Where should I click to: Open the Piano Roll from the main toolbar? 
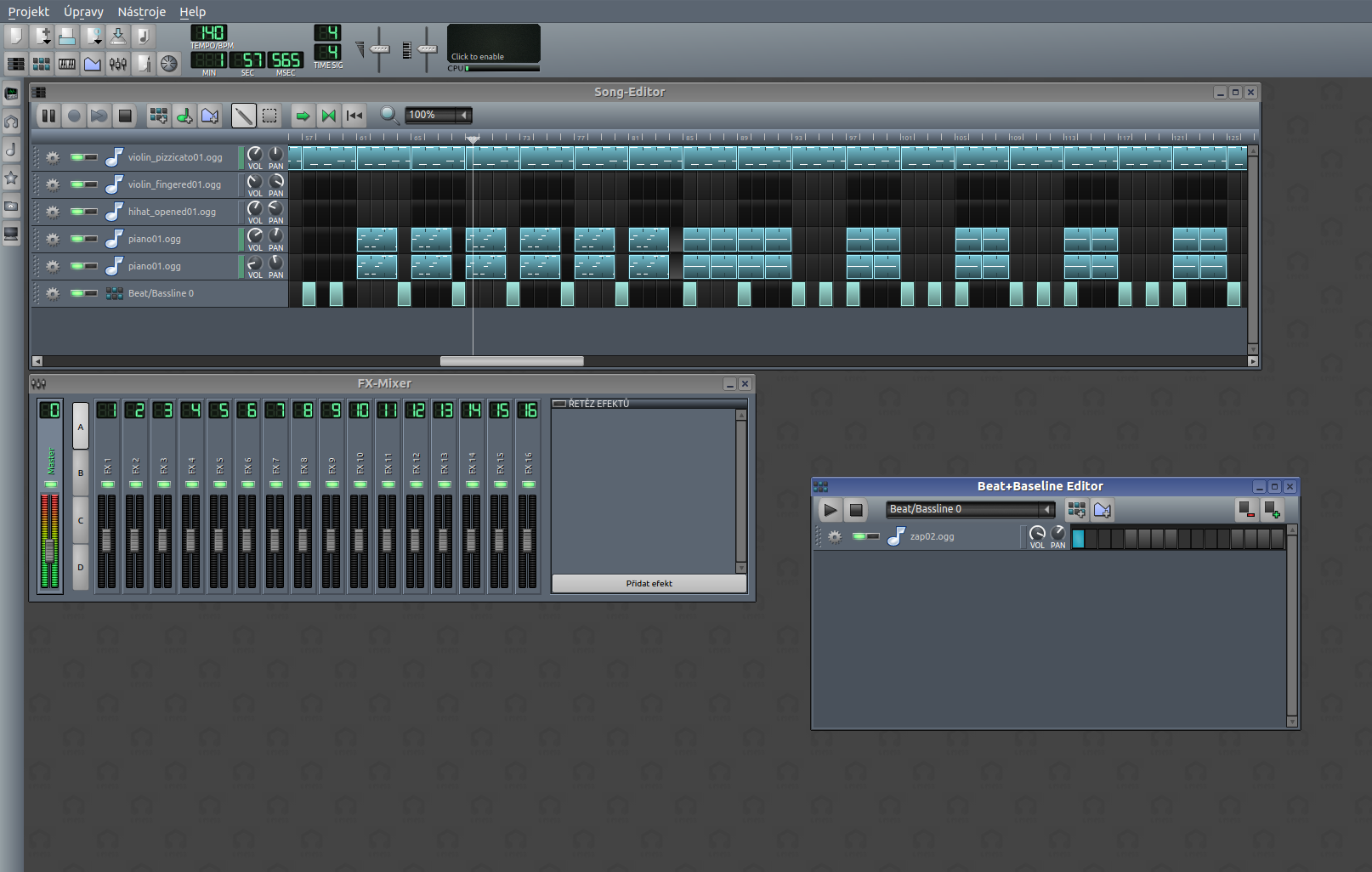pyautogui.click(x=67, y=64)
